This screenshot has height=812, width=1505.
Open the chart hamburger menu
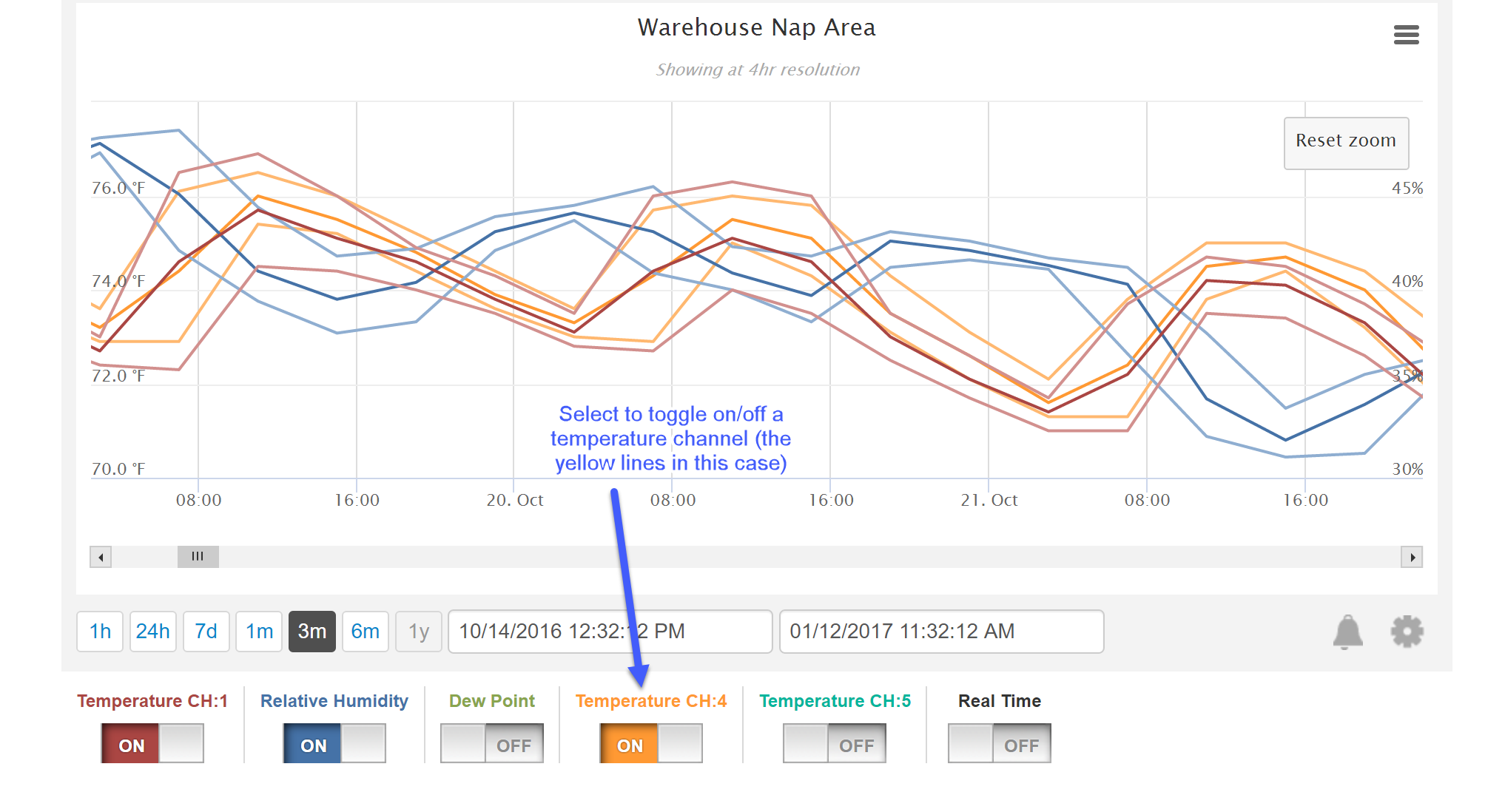click(x=1406, y=35)
